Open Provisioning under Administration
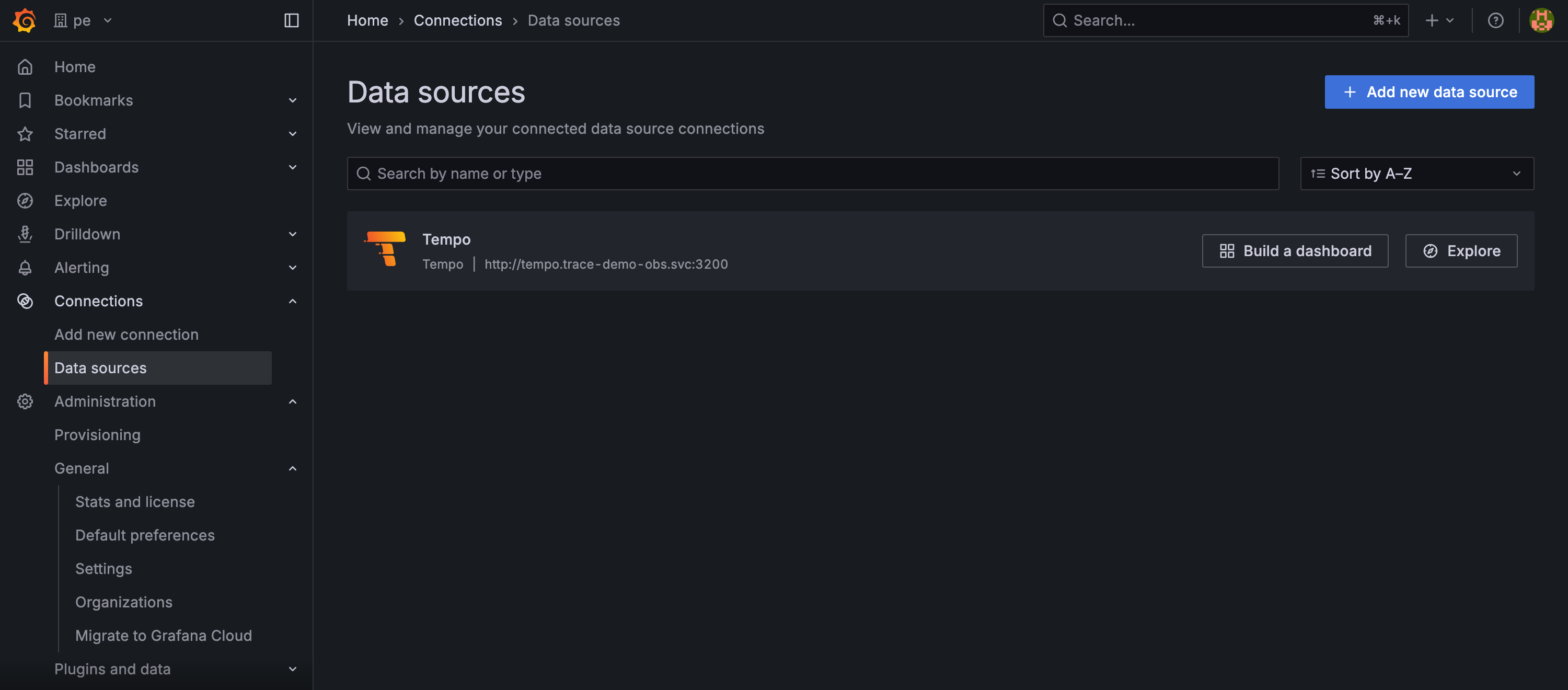Viewport: 1568px width, 690px height. tap(97, 435)
